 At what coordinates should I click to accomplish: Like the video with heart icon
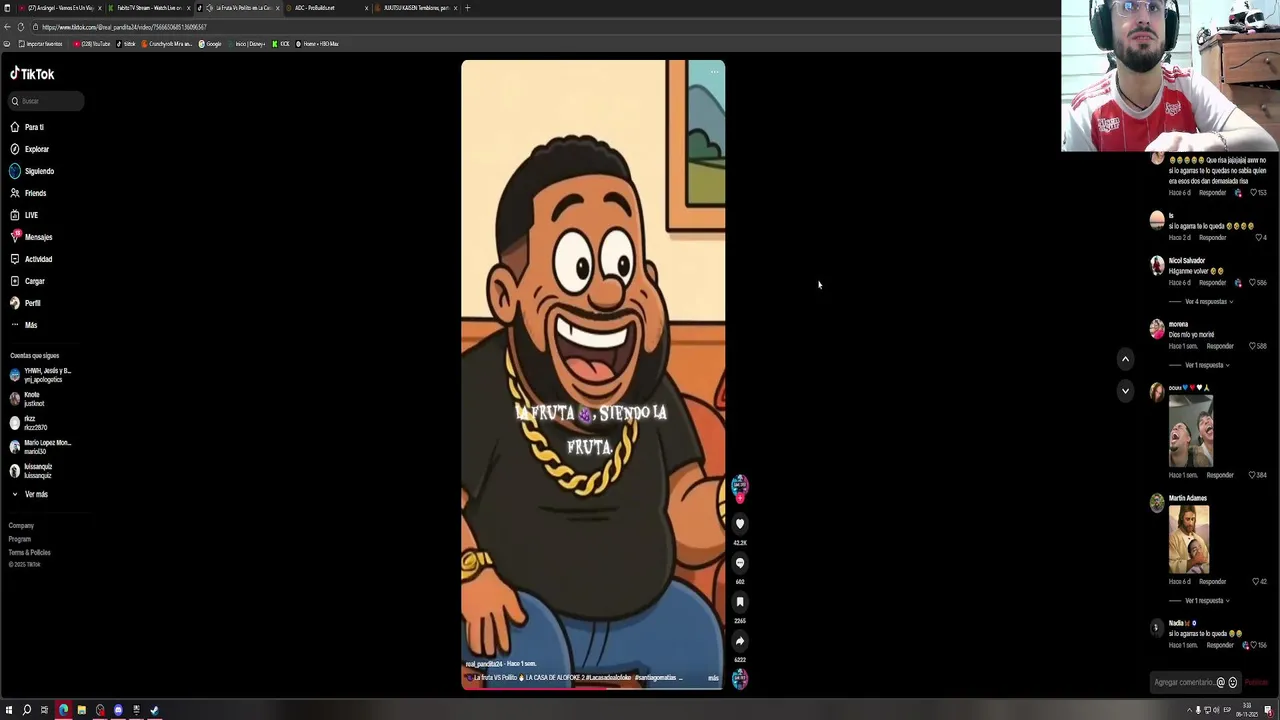740,524
